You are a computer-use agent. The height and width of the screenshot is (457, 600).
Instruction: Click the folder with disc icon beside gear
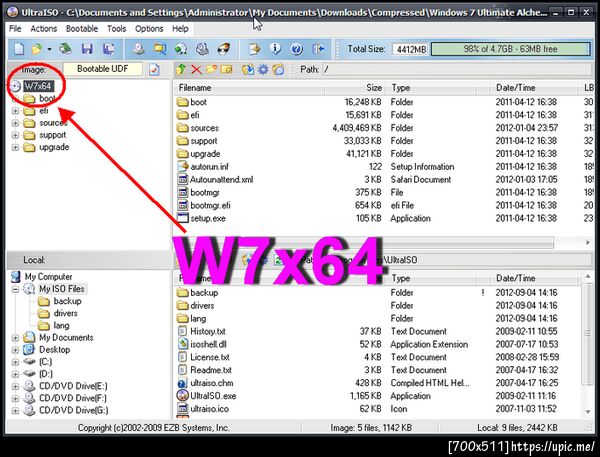[x=278, y=69]
